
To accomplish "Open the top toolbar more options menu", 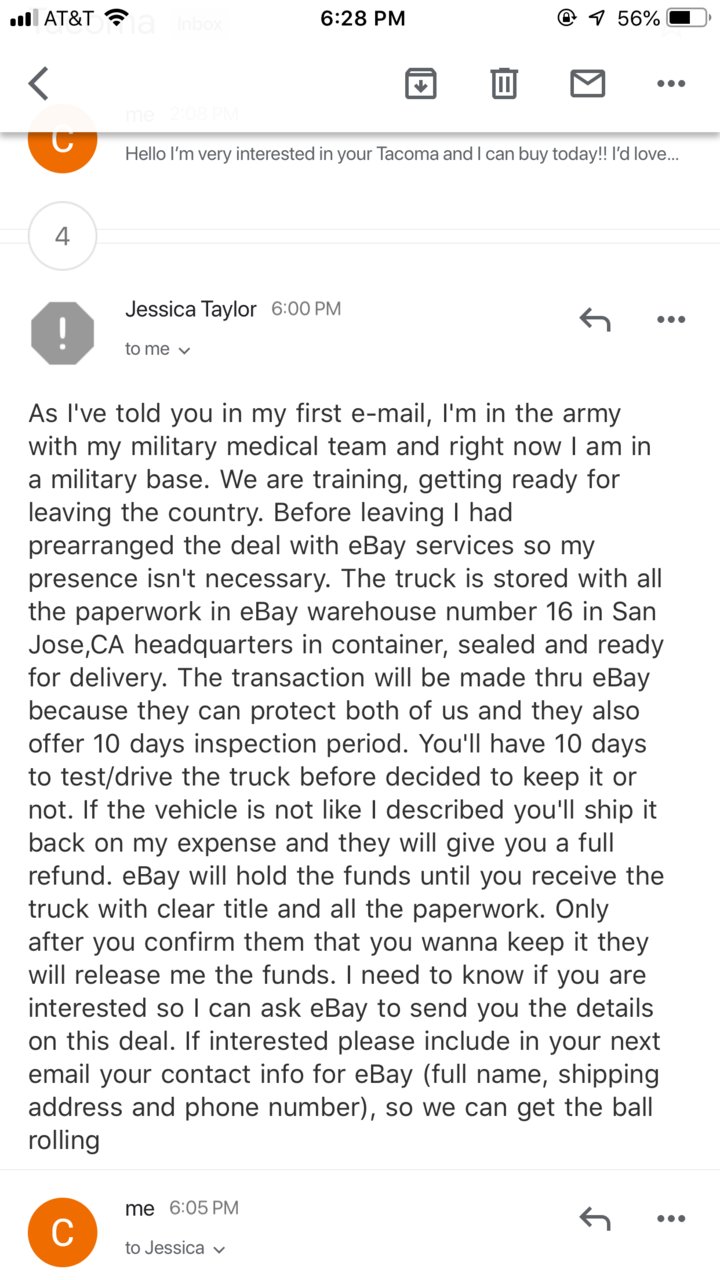I will (670, 84).
